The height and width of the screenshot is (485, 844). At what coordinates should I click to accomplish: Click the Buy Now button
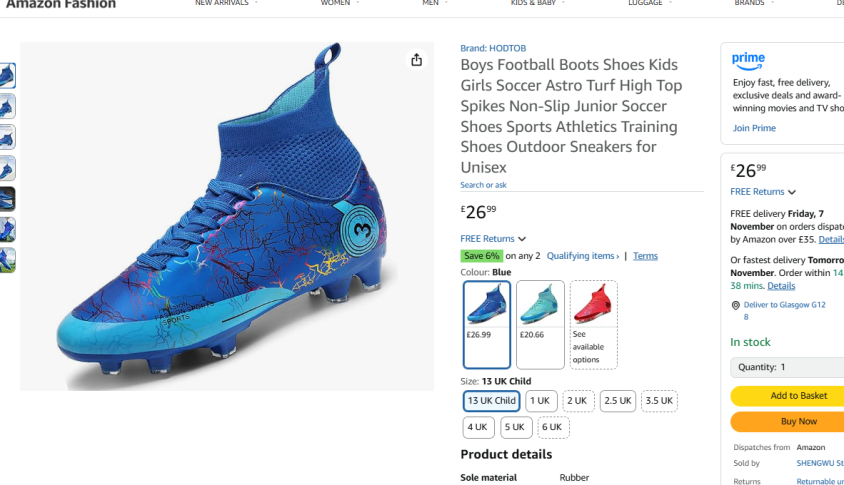tap(797, 422)
